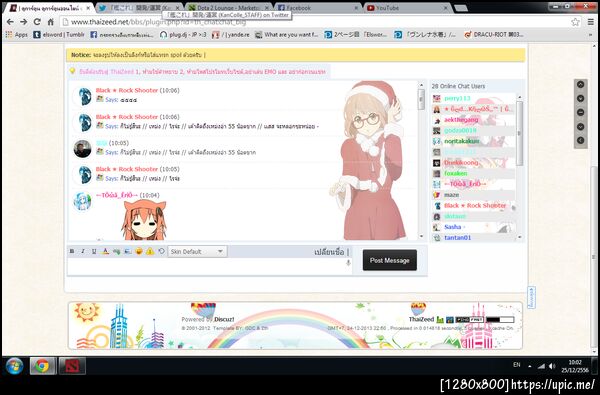Click the address bar URL field
Viewport: 600px width, 395px height.
click(x=314, y=22)
